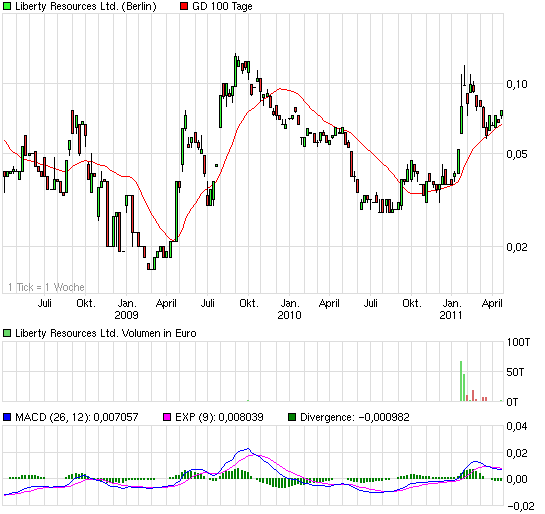The image size is (545, 514).
Task: Click the '0,10' price axis label
Action: click(x=517, y=84)
